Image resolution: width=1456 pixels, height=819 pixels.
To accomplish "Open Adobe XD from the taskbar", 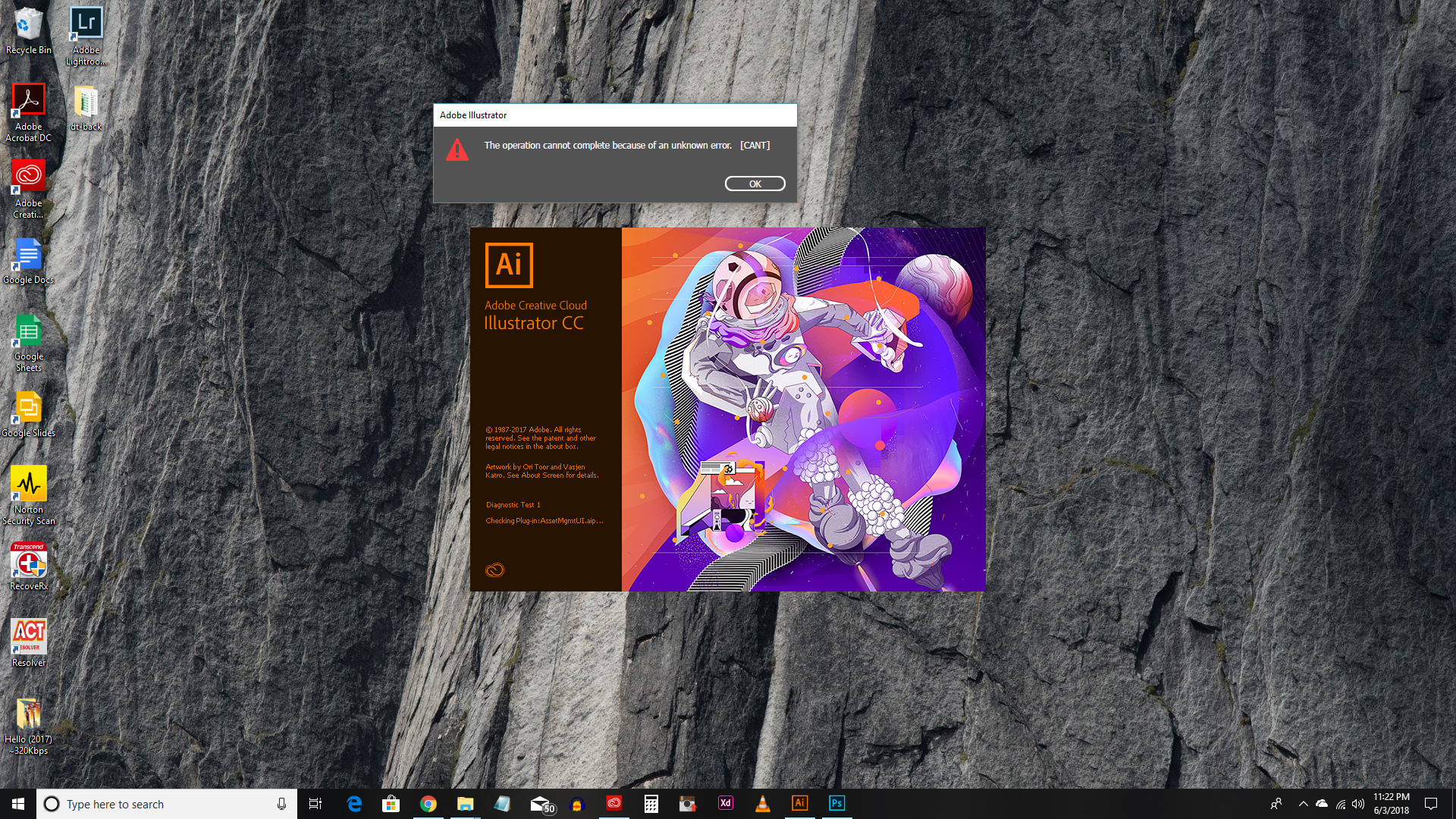I will [725, 803].
